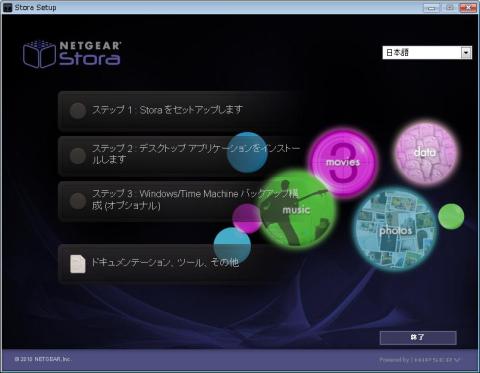The height and width of the screenshot is (373, 480).
Task: Click the document page icon
Action: point(78,264)
